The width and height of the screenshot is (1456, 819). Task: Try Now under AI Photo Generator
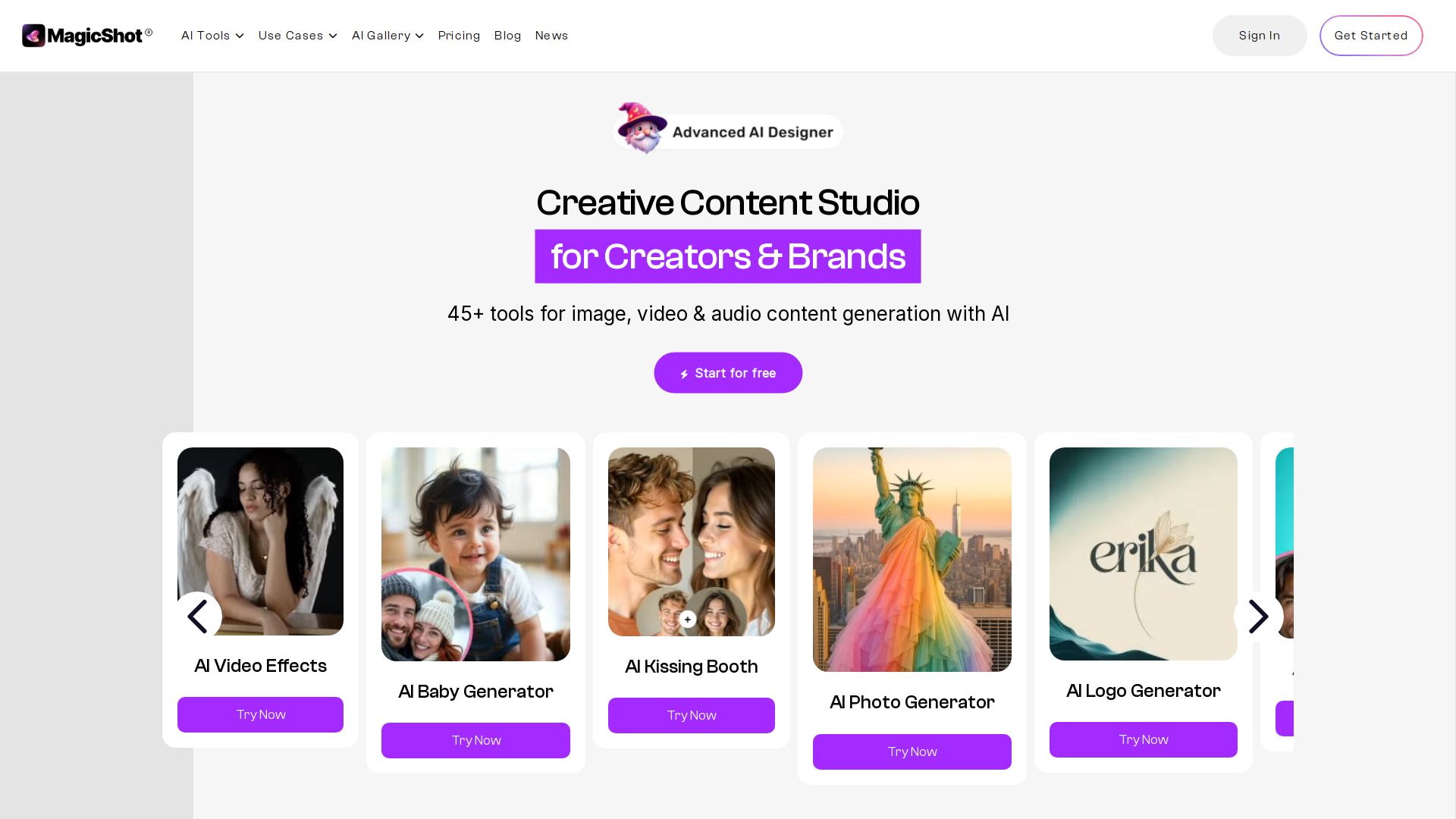point(912,752)
